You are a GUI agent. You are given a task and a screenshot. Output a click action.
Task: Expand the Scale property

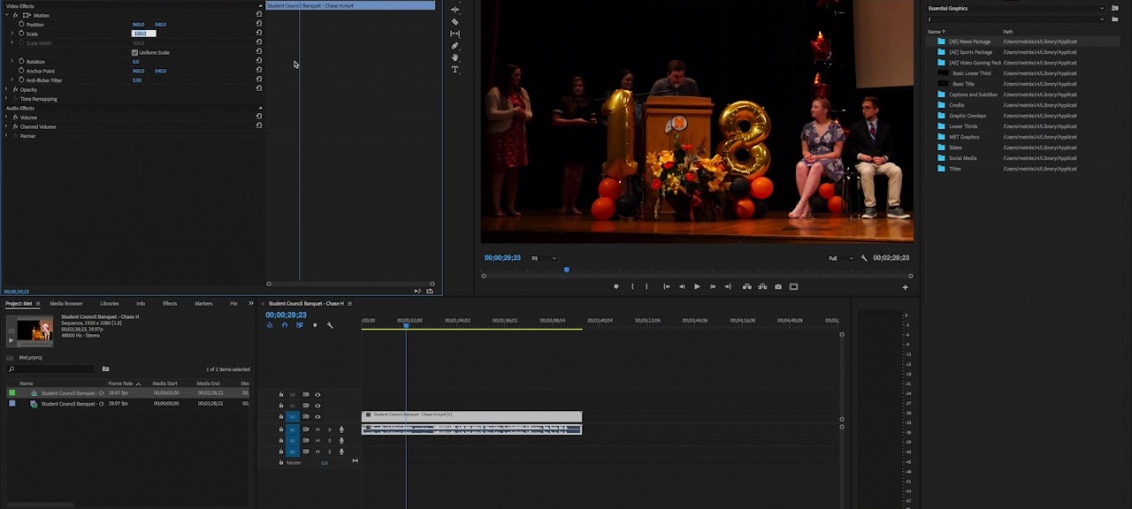coord(12,34)
